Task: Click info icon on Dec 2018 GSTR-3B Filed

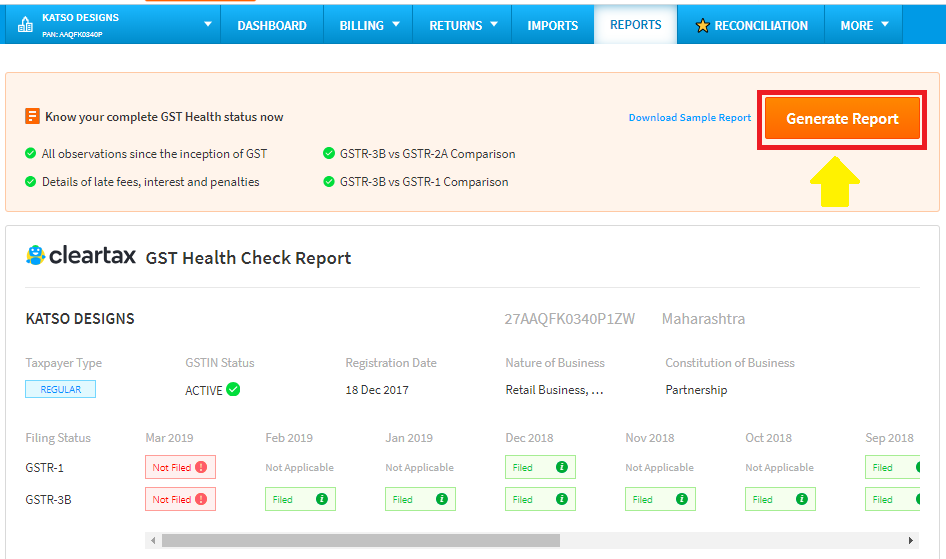Action: 562,499
